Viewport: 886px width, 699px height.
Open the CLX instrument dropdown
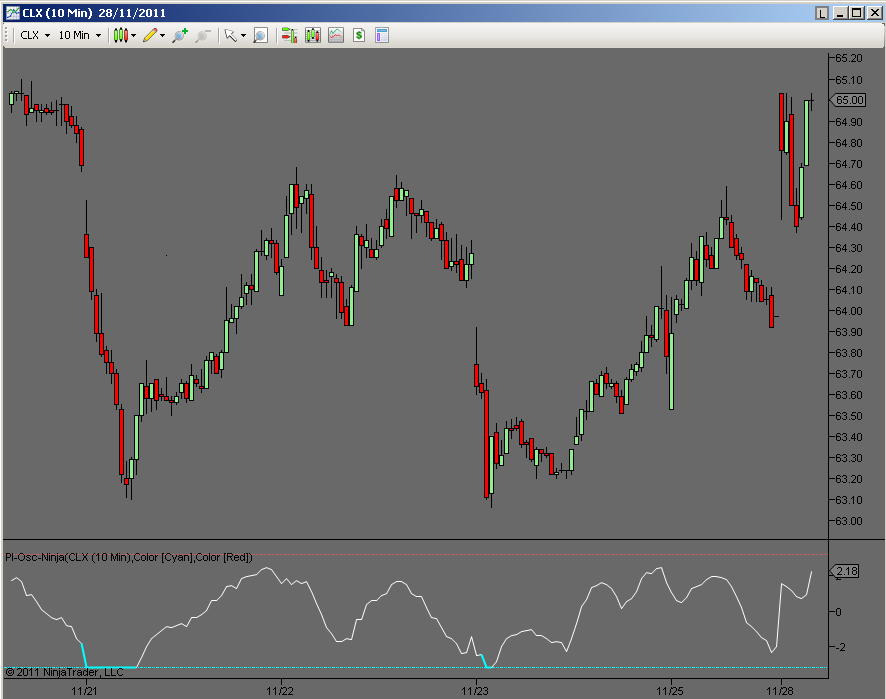(32, 35)
